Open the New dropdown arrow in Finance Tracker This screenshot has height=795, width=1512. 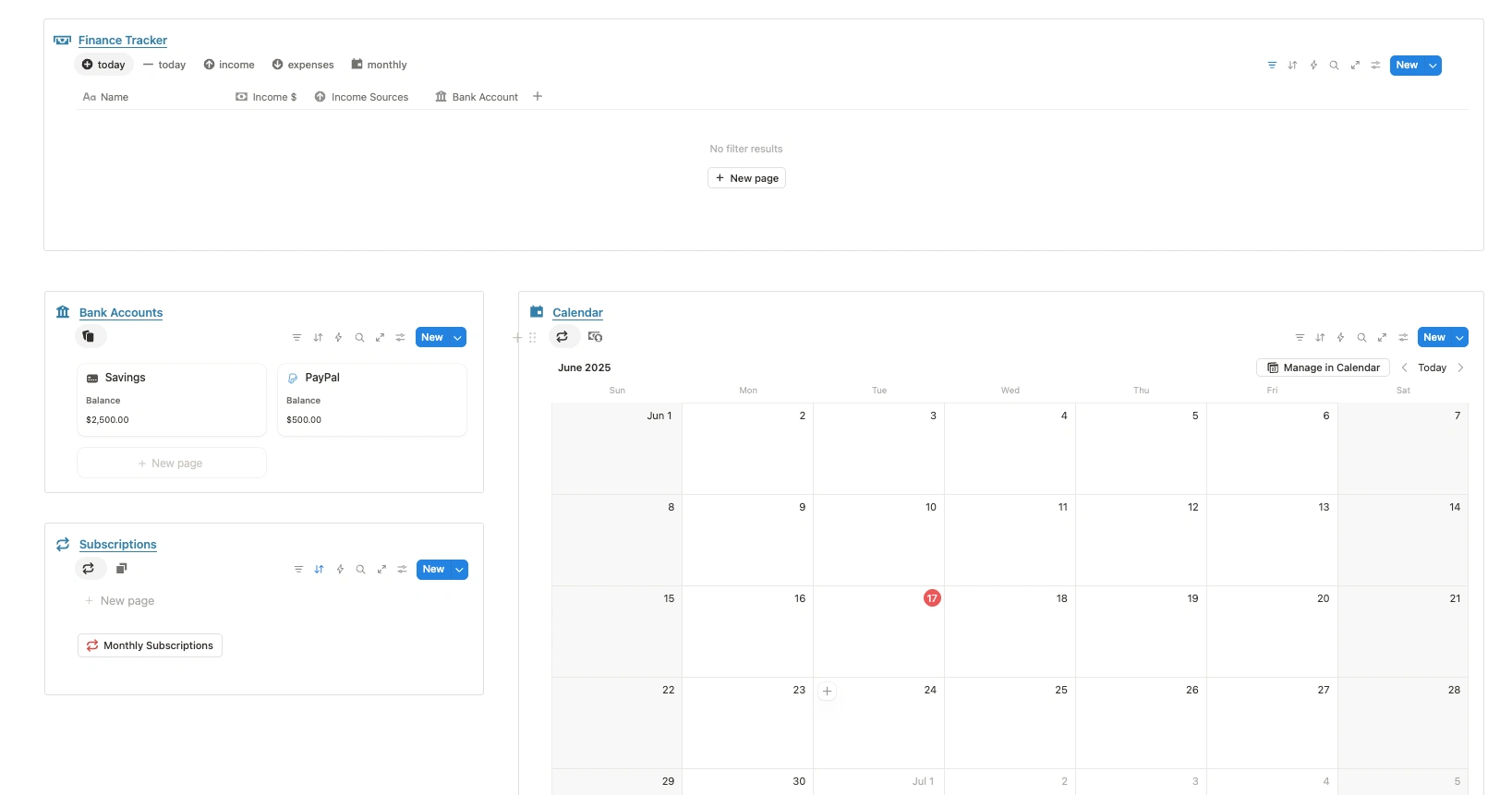click(1433, 66)
